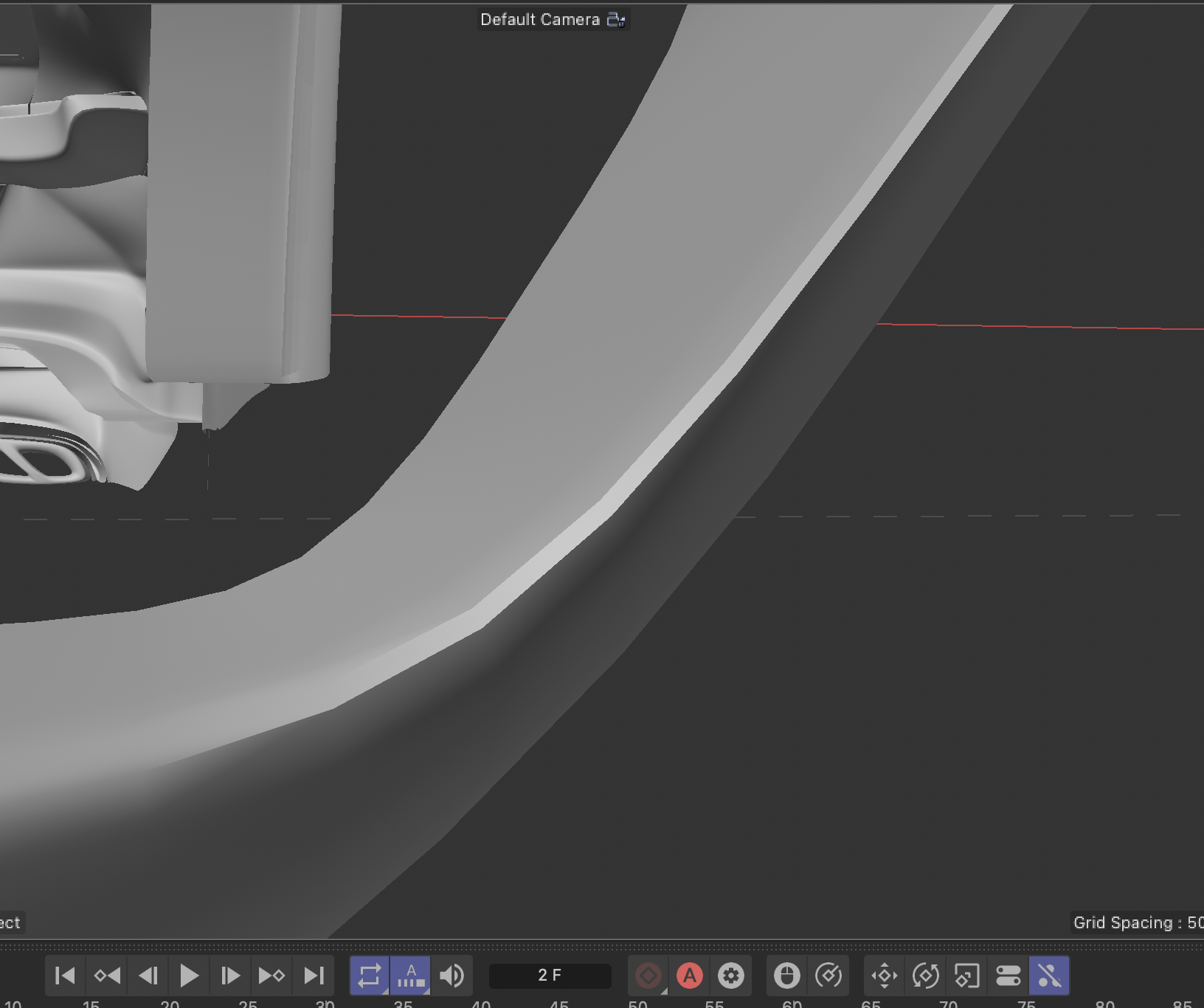Viewport: 1204px width, 1008px height.
Task: Step forward one frame
Action: [x=230, y=976]
